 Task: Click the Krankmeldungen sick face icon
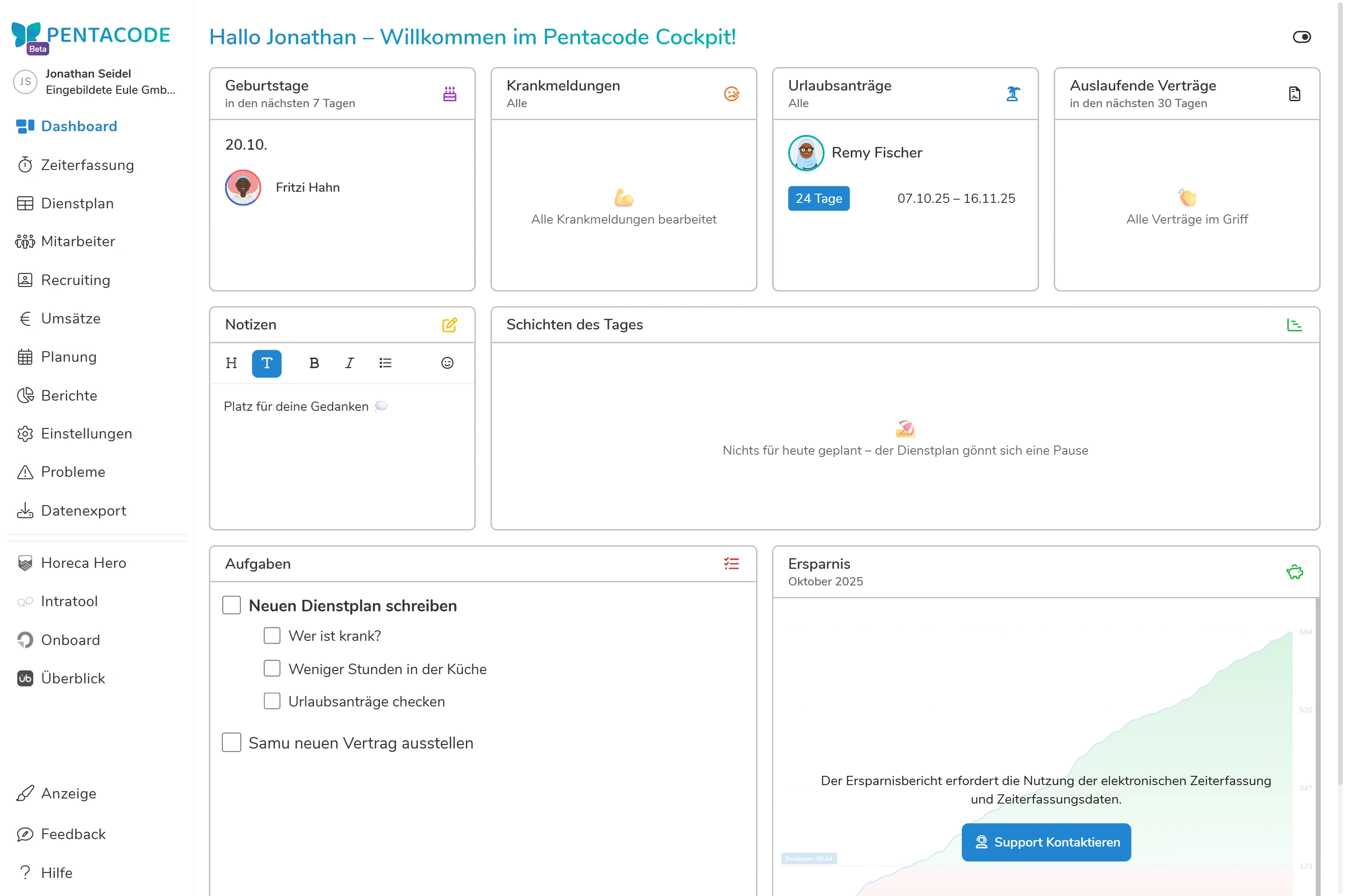(732, 93)
